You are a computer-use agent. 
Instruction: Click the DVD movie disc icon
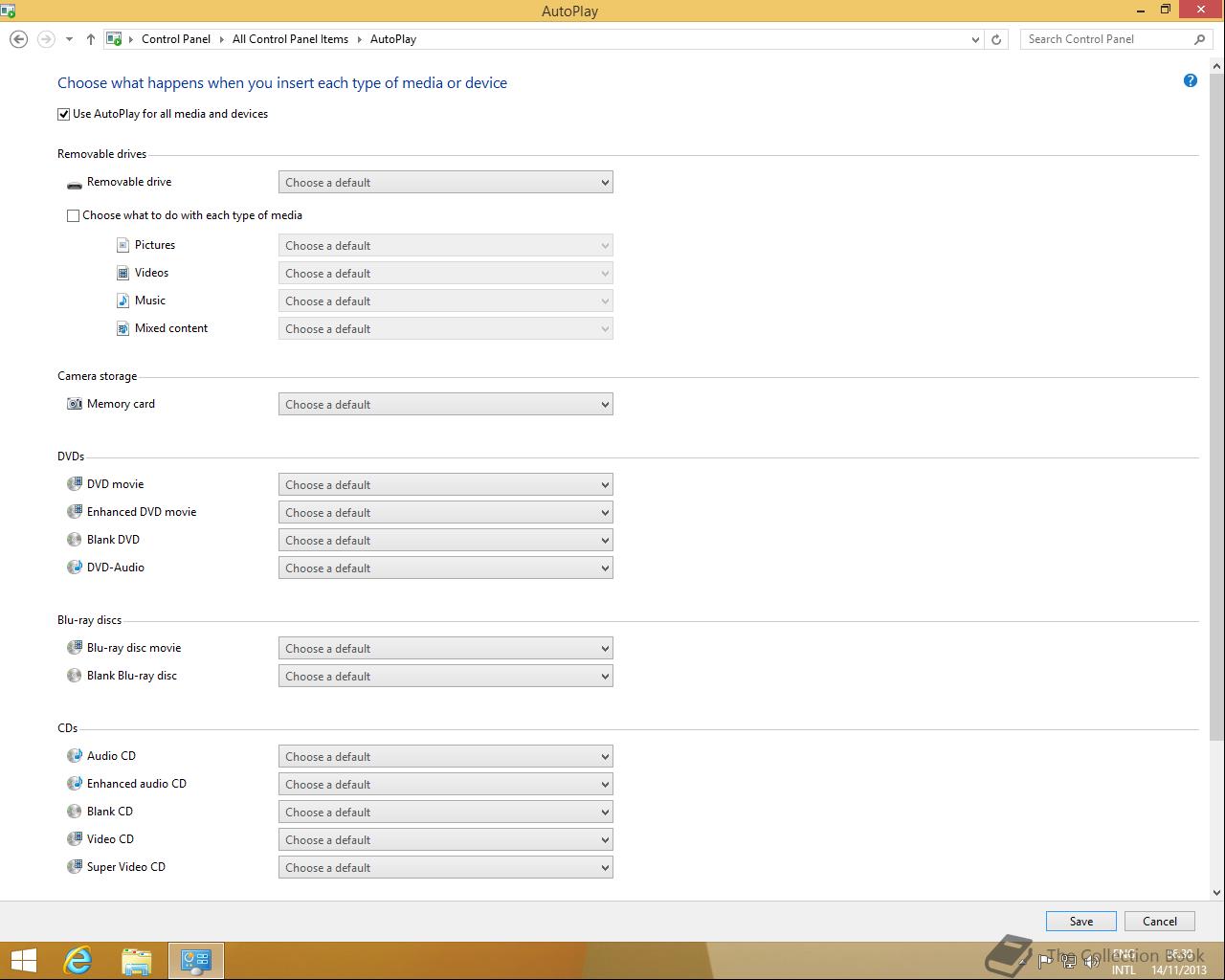click(75, 484)
